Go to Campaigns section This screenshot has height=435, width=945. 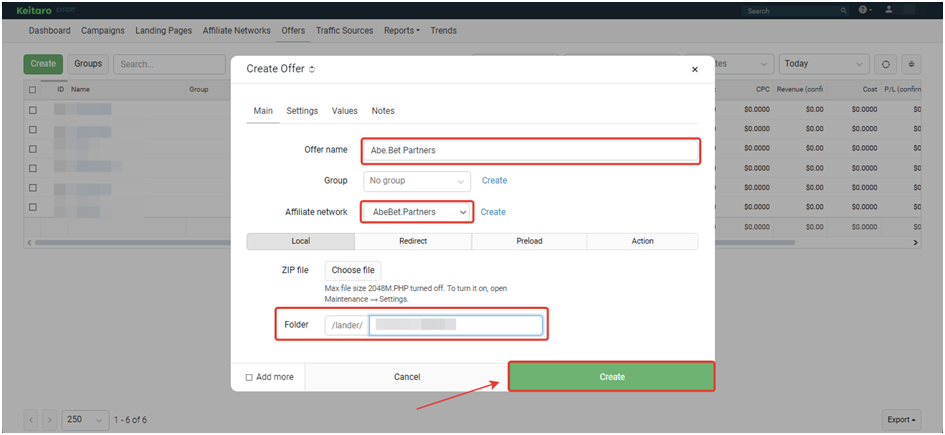pyautogui.click(x=103, y=31)
